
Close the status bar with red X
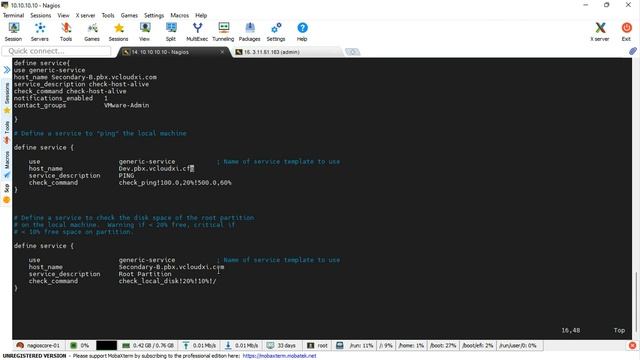coord(633,346)
